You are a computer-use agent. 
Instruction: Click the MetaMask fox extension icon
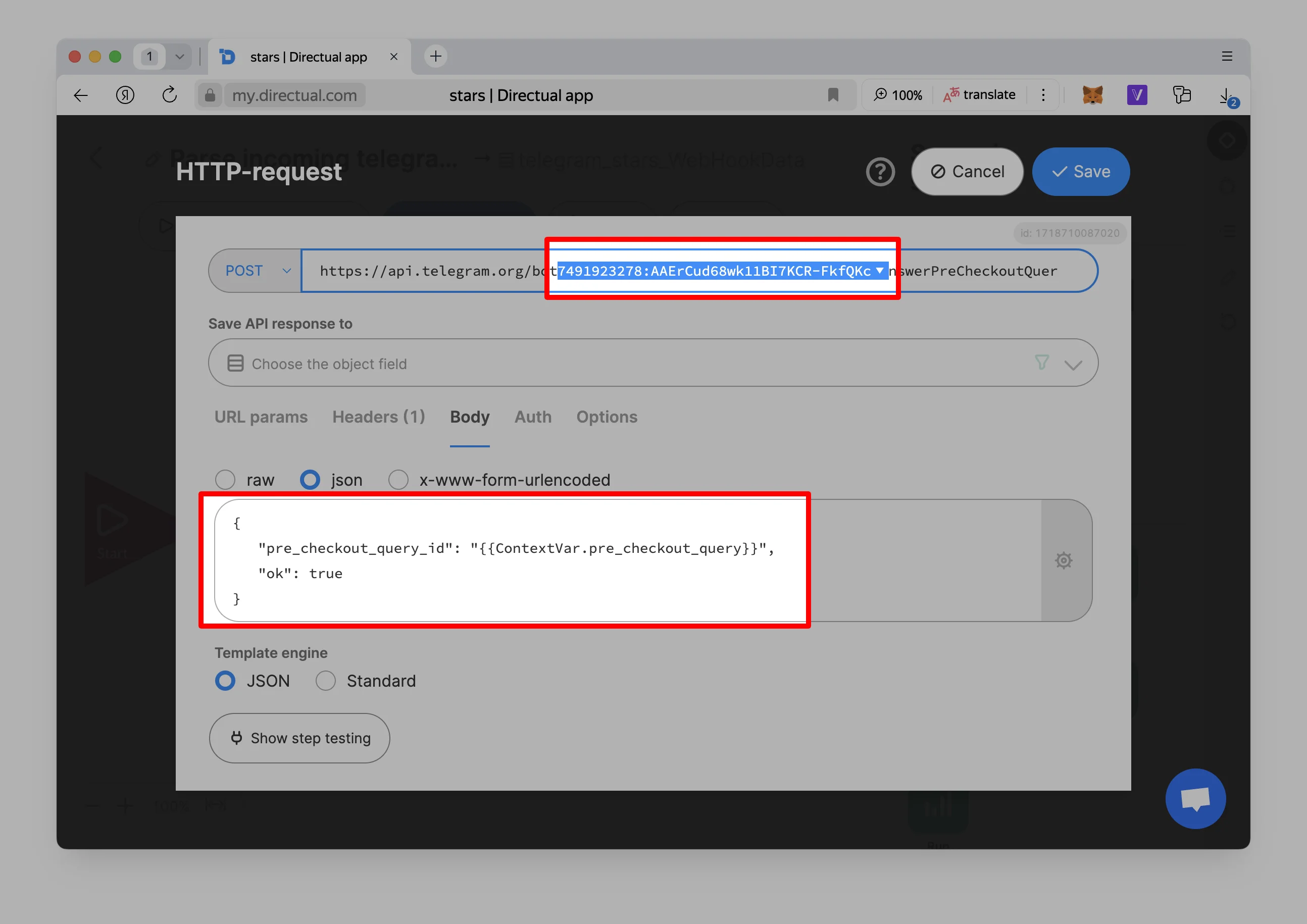click(1092, 95)
